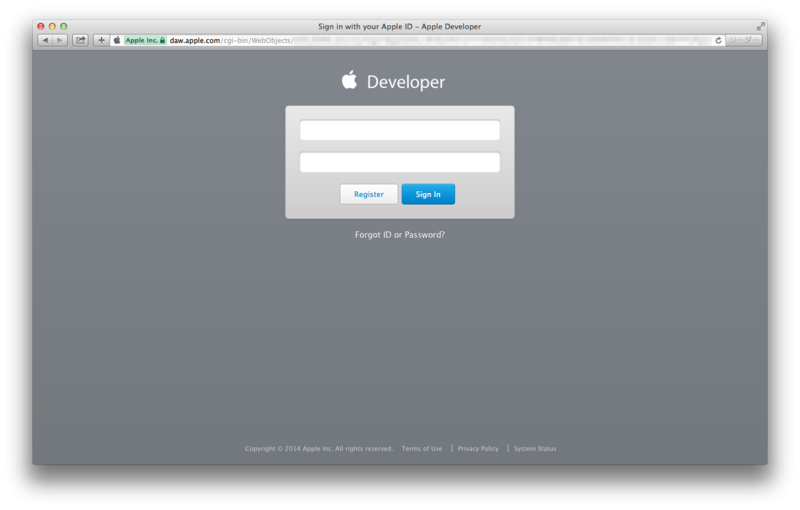Zoom the window with the green button

click(x=64, y=26)
